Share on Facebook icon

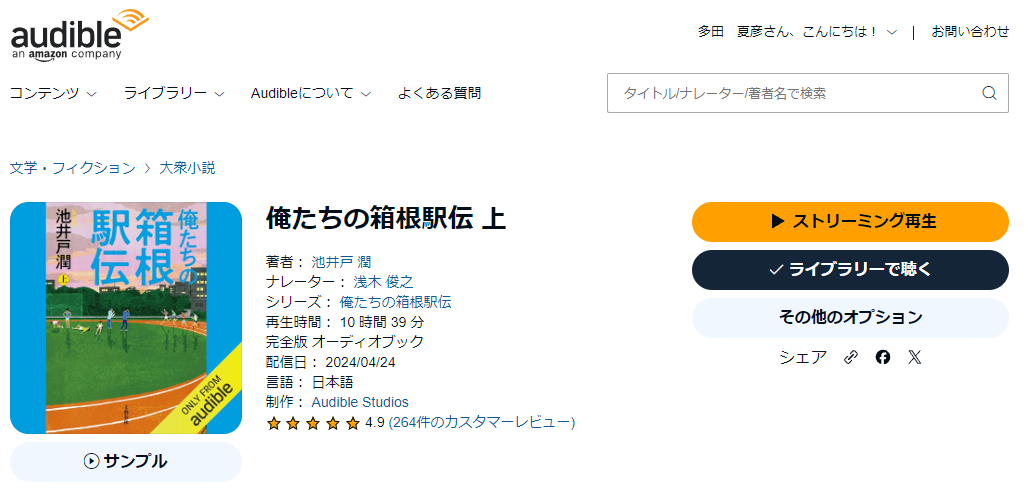[x=882, y=357]
